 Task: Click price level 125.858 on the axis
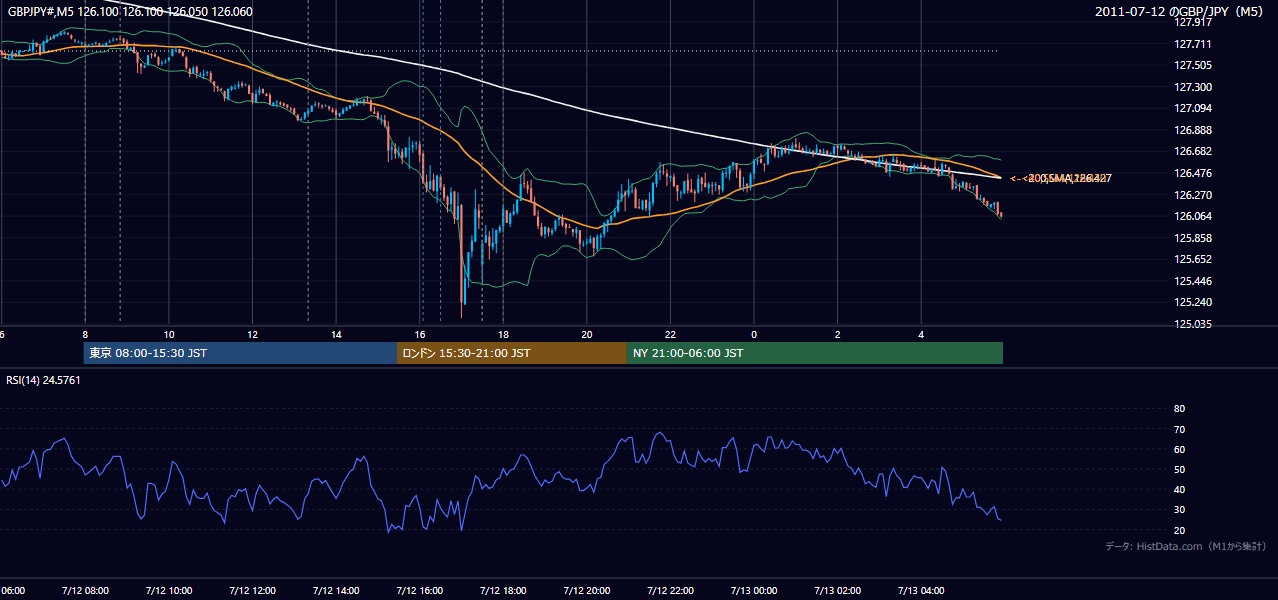coord(1192,238)
